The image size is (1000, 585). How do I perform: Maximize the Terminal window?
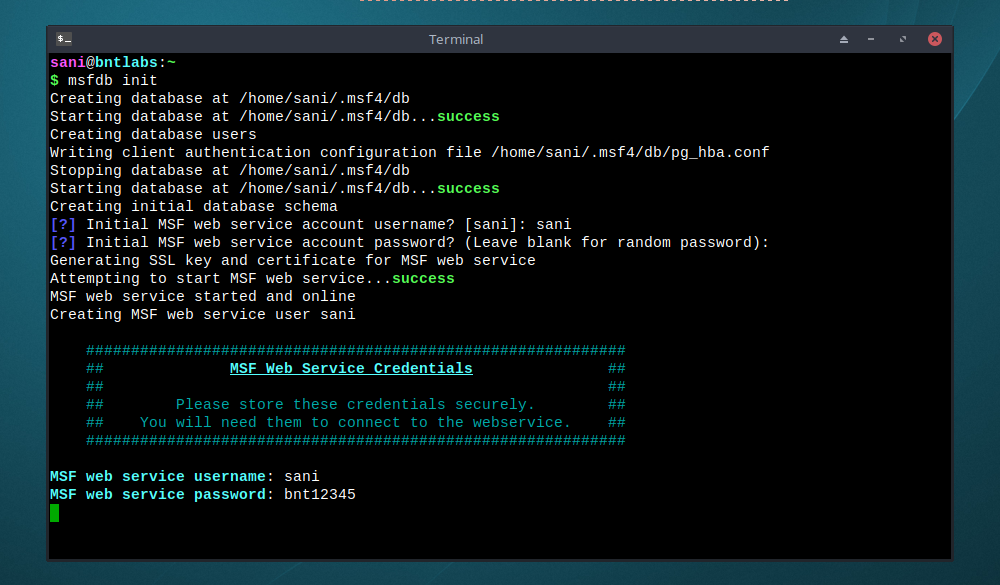pyautogui.click(x=902, y=40)
